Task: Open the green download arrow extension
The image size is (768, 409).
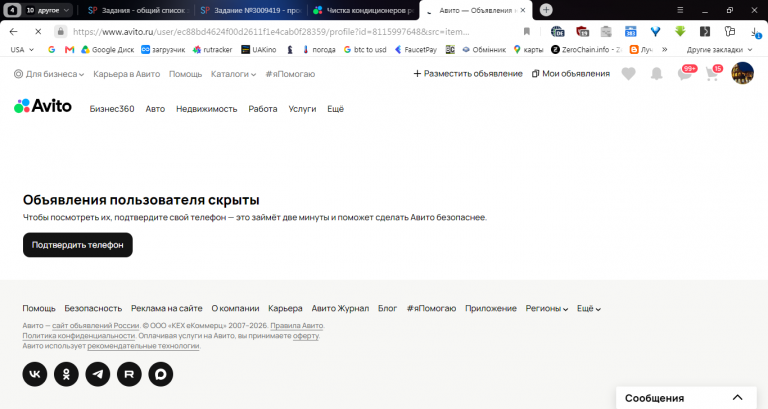Action: (680, 31)
